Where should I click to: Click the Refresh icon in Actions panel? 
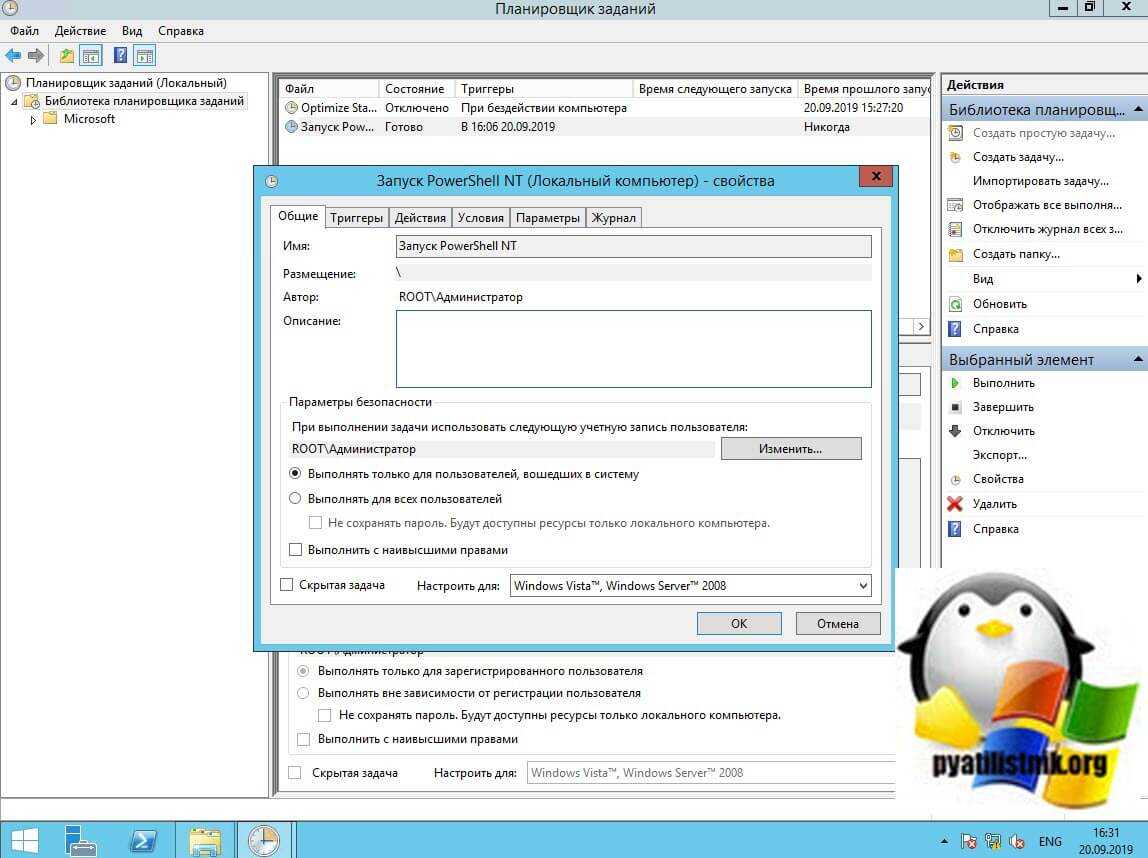coord(955,304)
